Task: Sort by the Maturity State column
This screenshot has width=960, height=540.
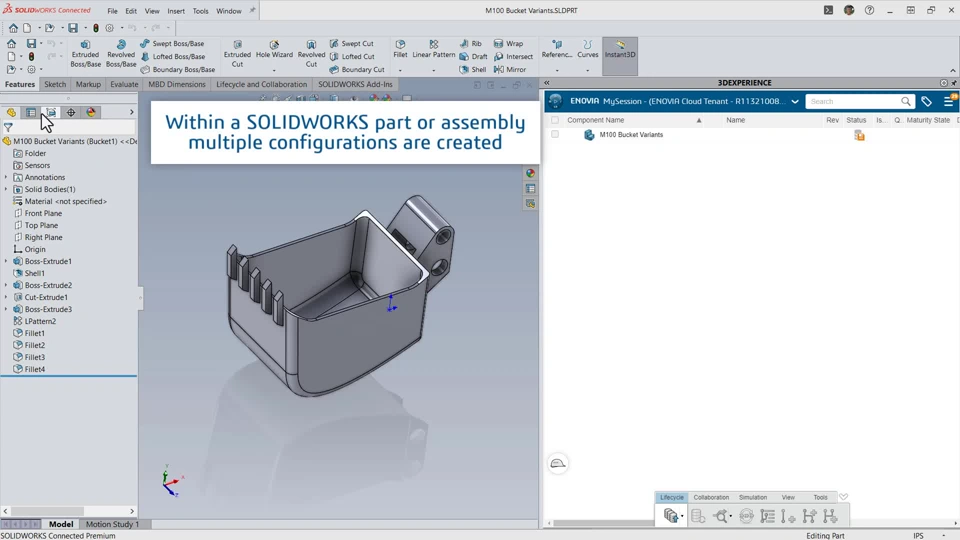Action: pos(928,120)
